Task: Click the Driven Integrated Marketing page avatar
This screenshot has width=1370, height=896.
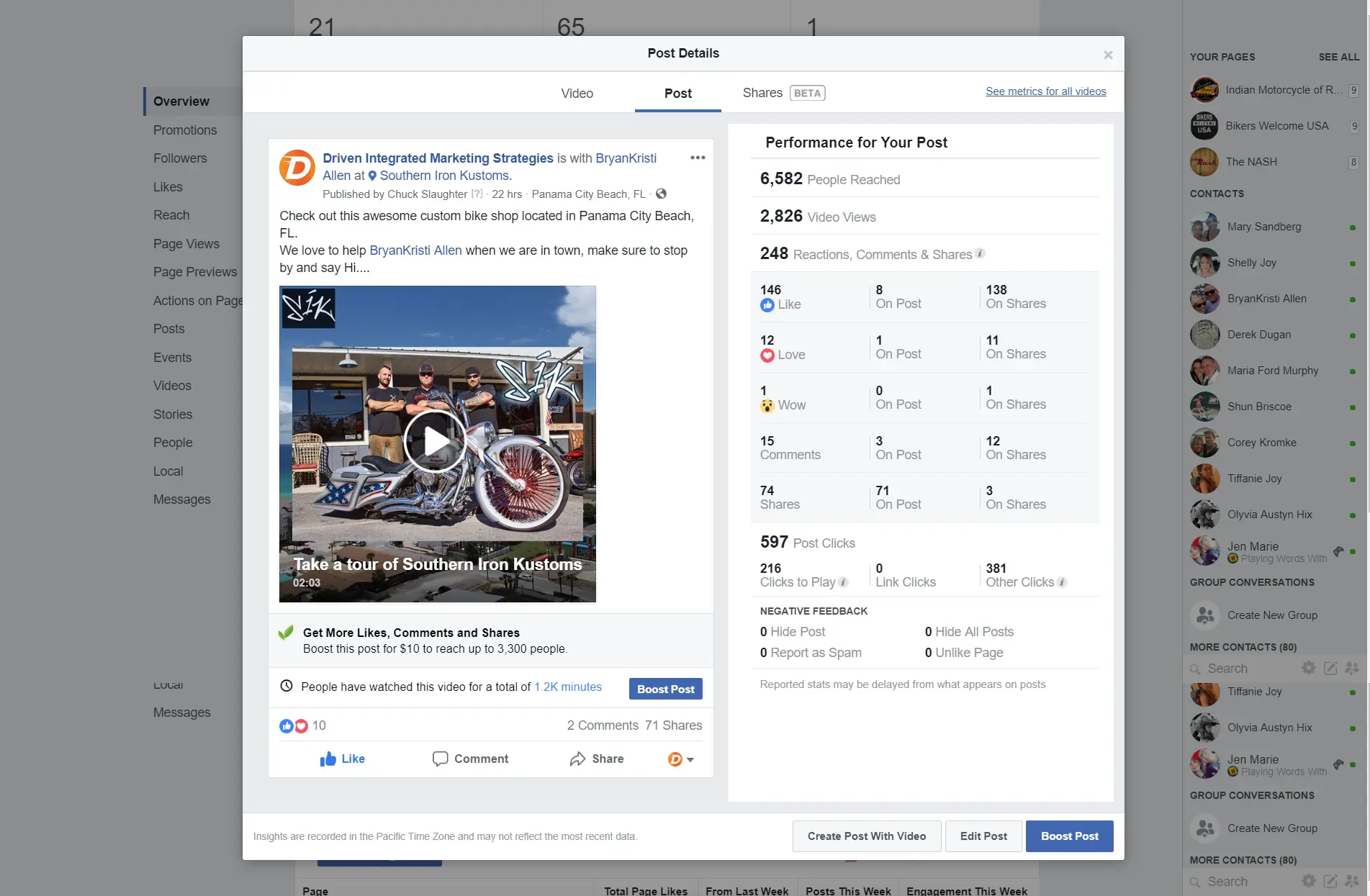Action: [297, 168]
